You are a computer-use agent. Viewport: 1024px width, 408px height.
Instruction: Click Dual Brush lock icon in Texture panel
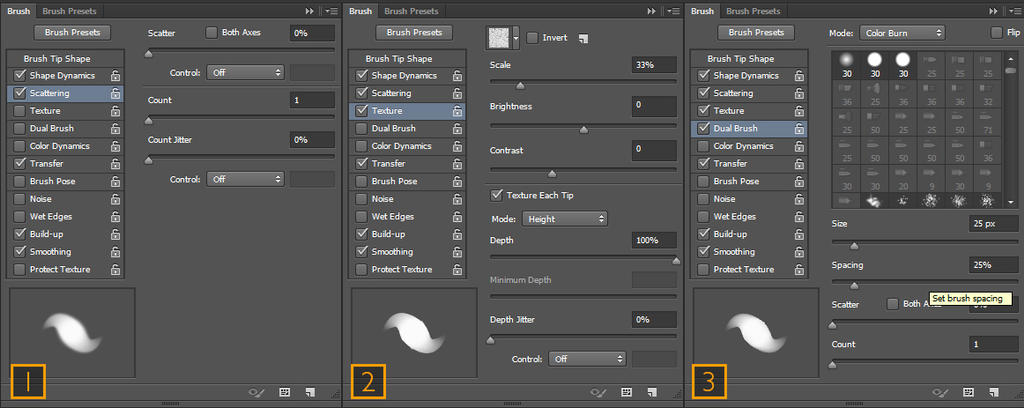(x=458, y=129)
